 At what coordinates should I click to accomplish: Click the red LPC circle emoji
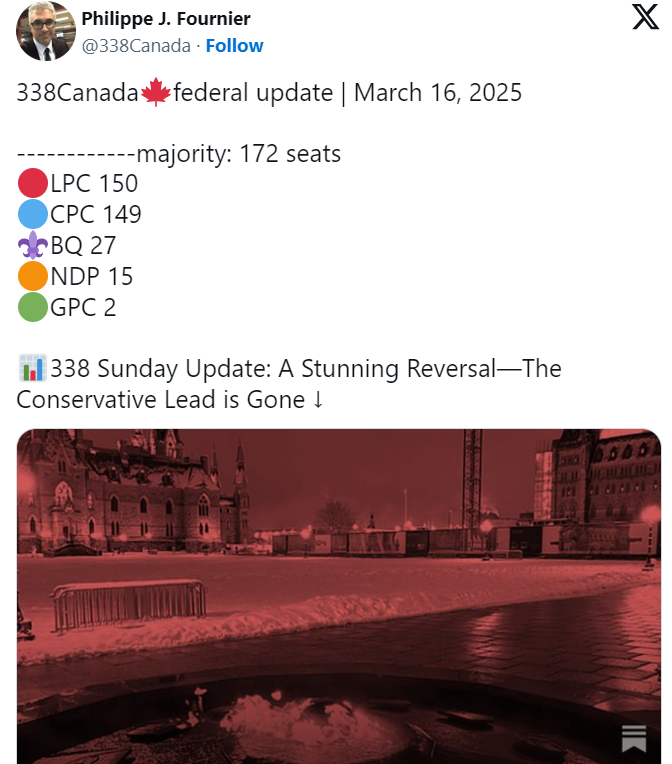coord(33,183)
